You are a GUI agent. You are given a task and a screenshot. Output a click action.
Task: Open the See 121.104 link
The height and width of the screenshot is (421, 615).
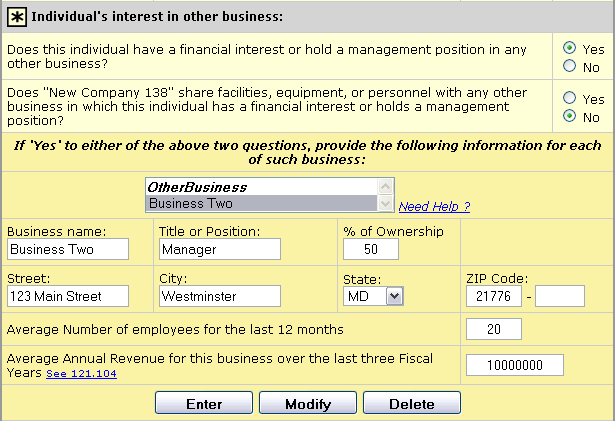point(81,374)
